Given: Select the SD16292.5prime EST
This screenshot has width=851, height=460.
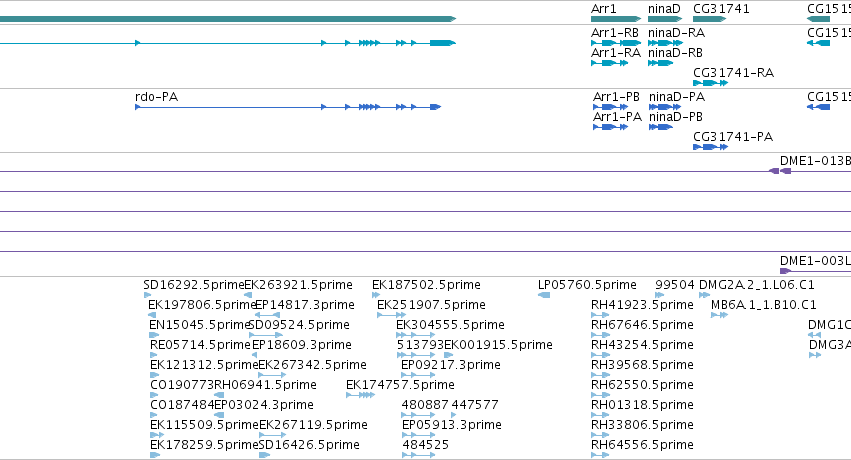Looking at the screenshot, I should (x=194, y=285).
